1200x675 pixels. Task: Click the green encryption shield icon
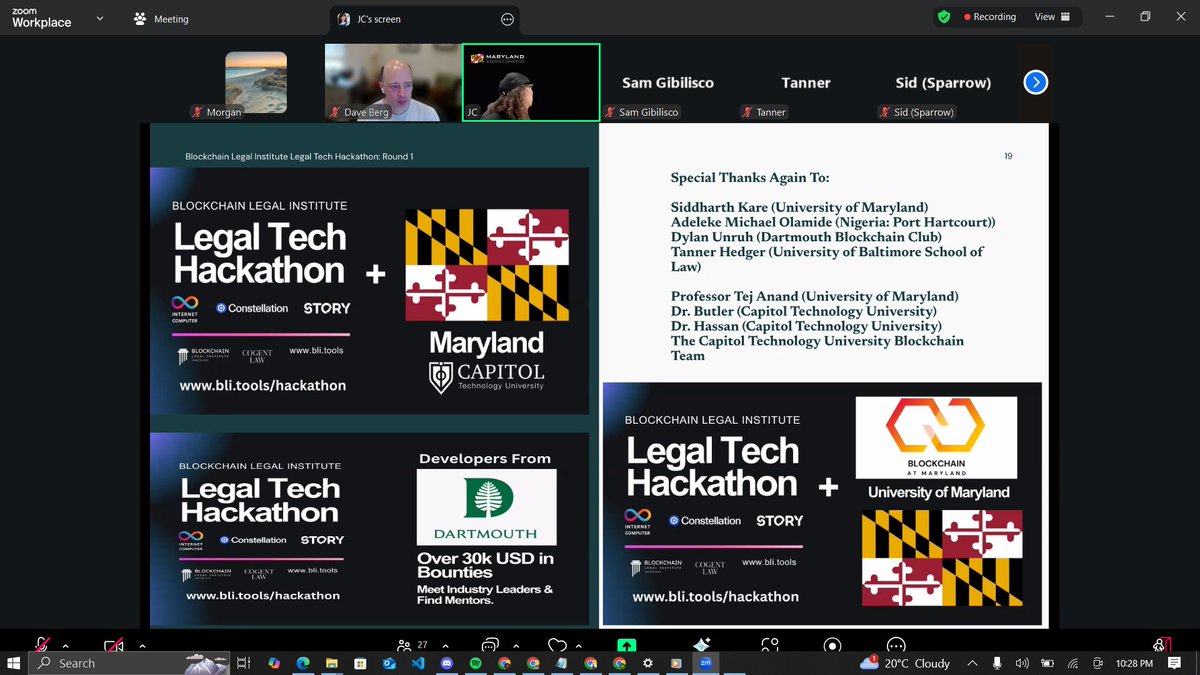click(943, 17)
